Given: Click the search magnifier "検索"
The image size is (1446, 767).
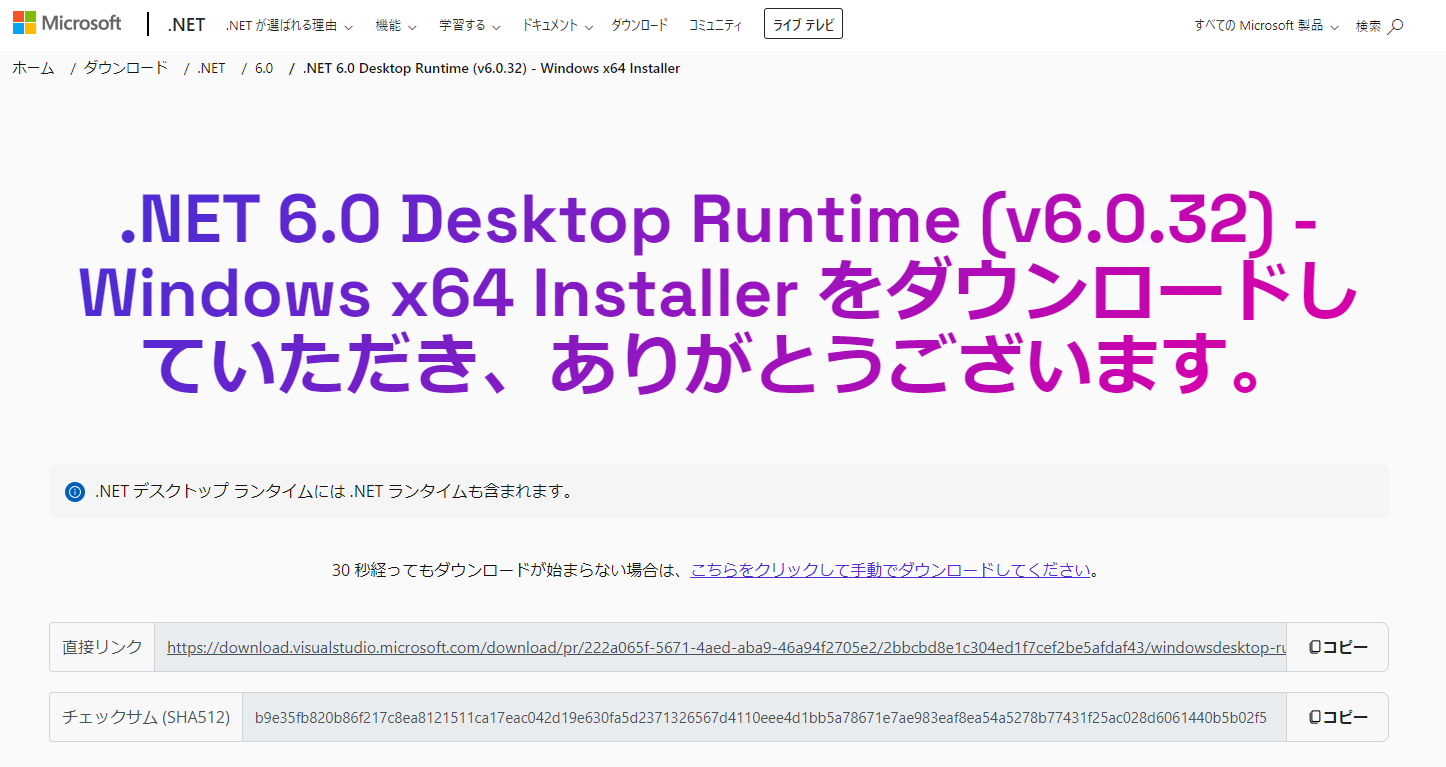Looking at the screenshot, I should [x=1380, y=26].
